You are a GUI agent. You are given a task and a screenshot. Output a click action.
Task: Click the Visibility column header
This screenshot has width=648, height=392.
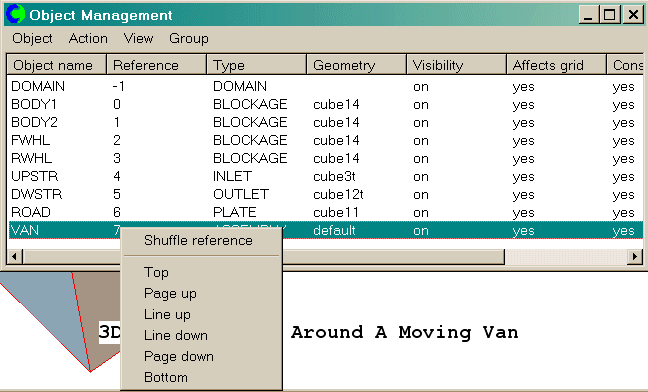click(x=457, y=65)
